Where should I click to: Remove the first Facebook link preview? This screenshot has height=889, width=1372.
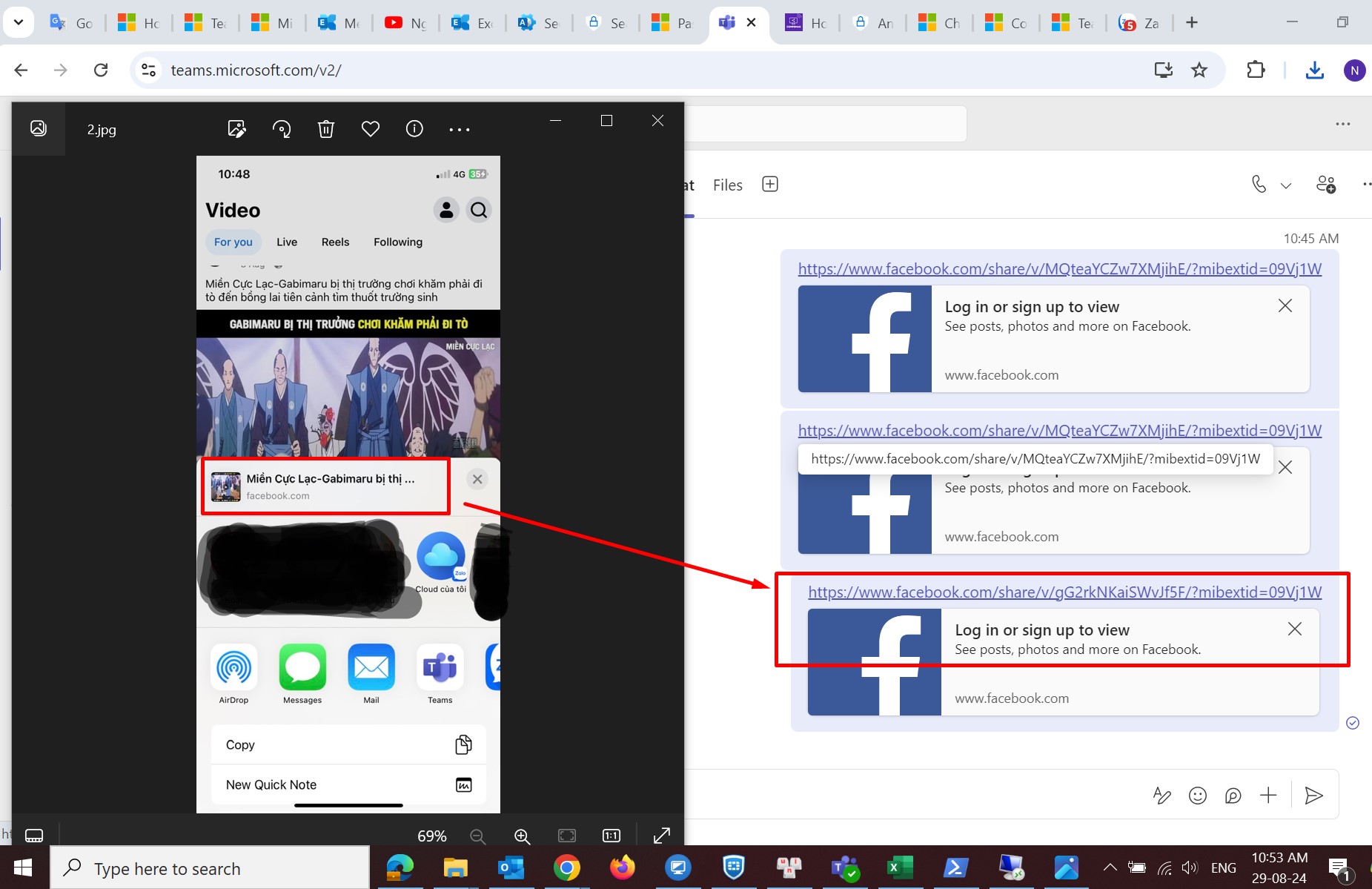1285,305
